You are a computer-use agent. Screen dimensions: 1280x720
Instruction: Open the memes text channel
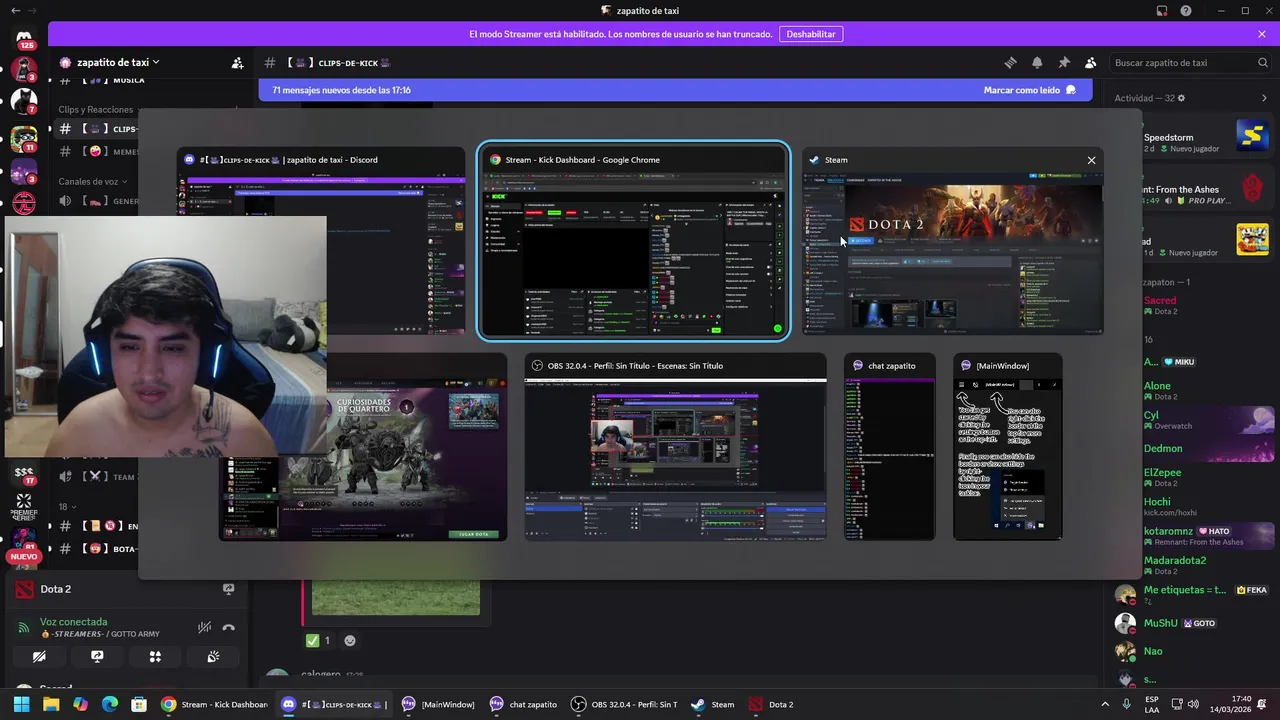[98, 151]
